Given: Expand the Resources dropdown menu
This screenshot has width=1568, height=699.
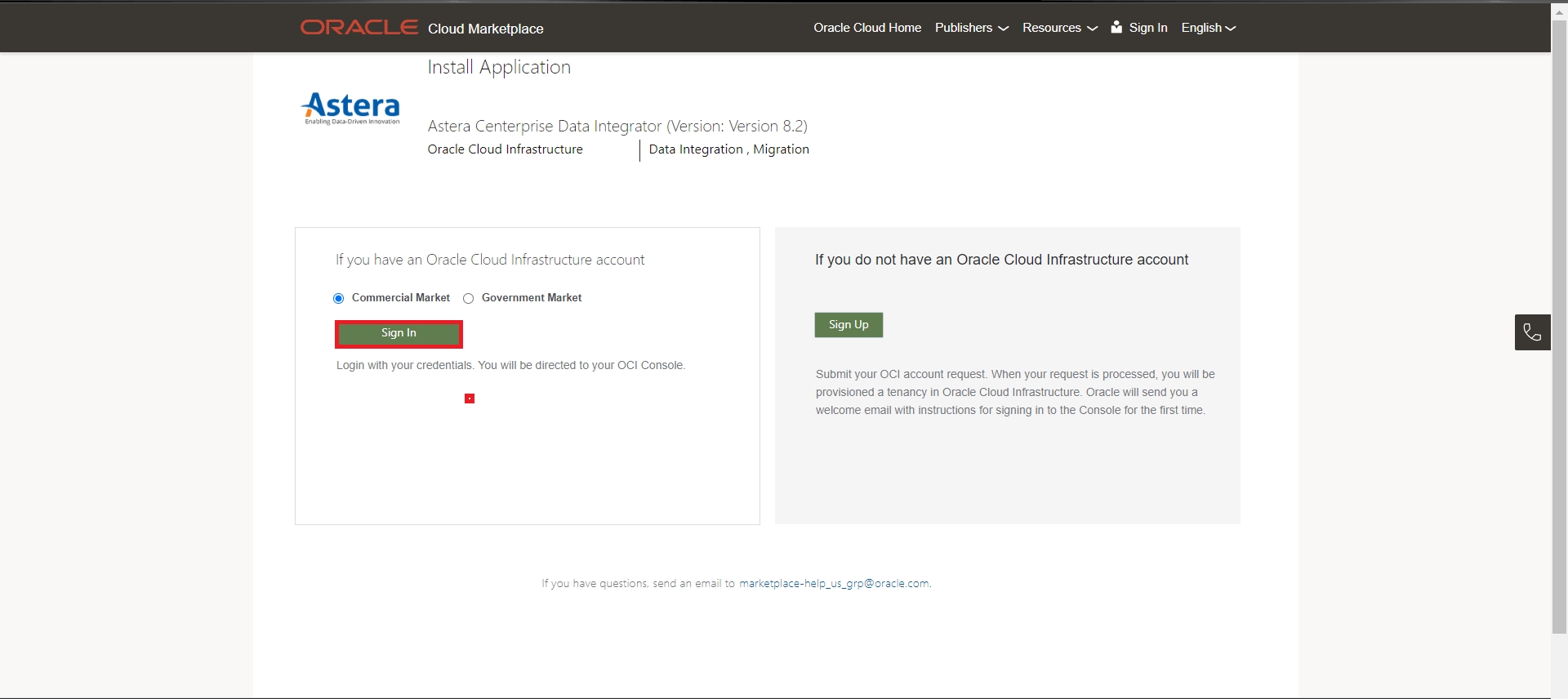Looking at the screenshot, I should pyautogui.click(x=1059, y=28).
